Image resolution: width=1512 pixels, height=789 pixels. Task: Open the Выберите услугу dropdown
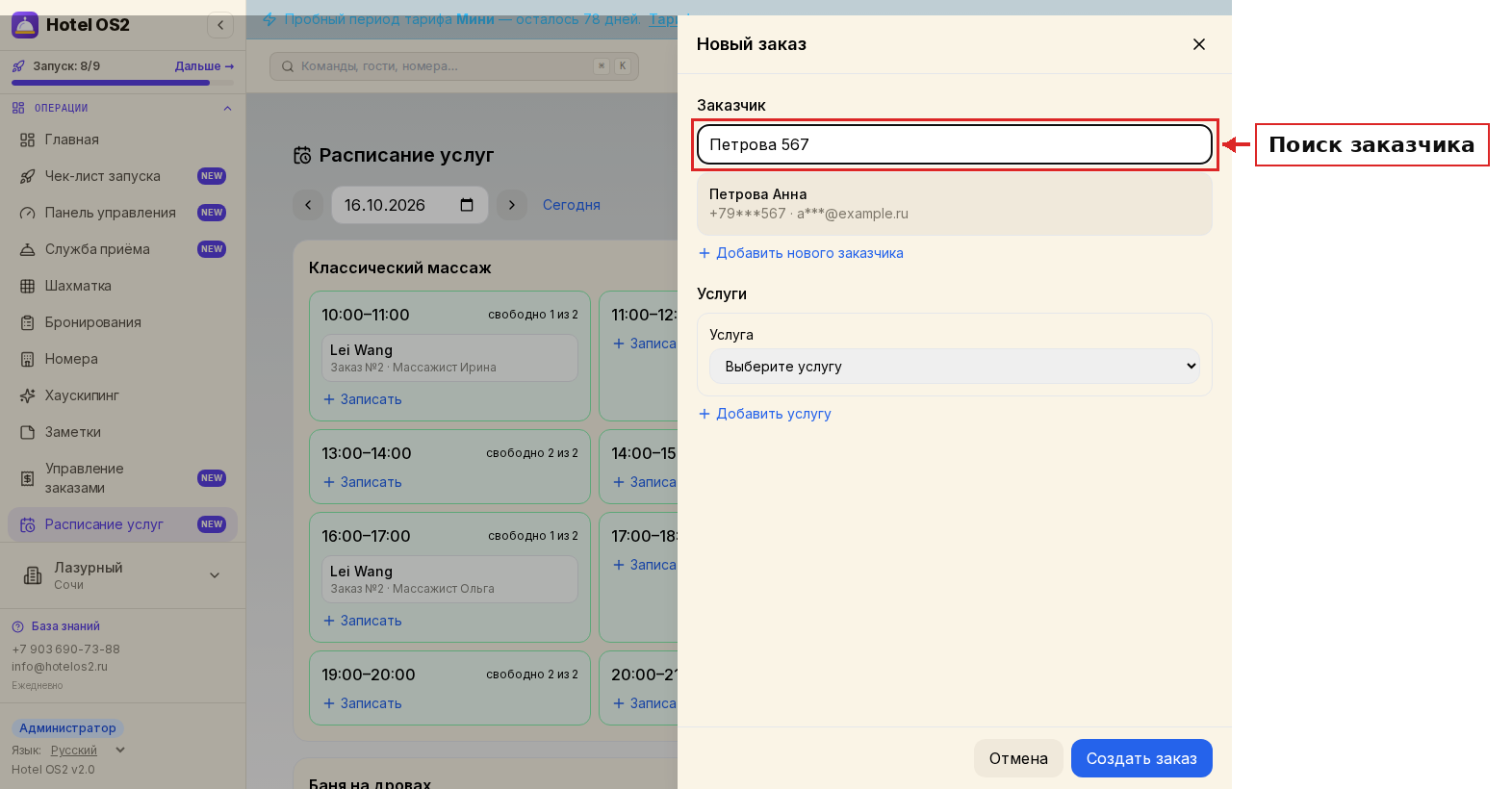pyautogui.click(x=955, y=367)
